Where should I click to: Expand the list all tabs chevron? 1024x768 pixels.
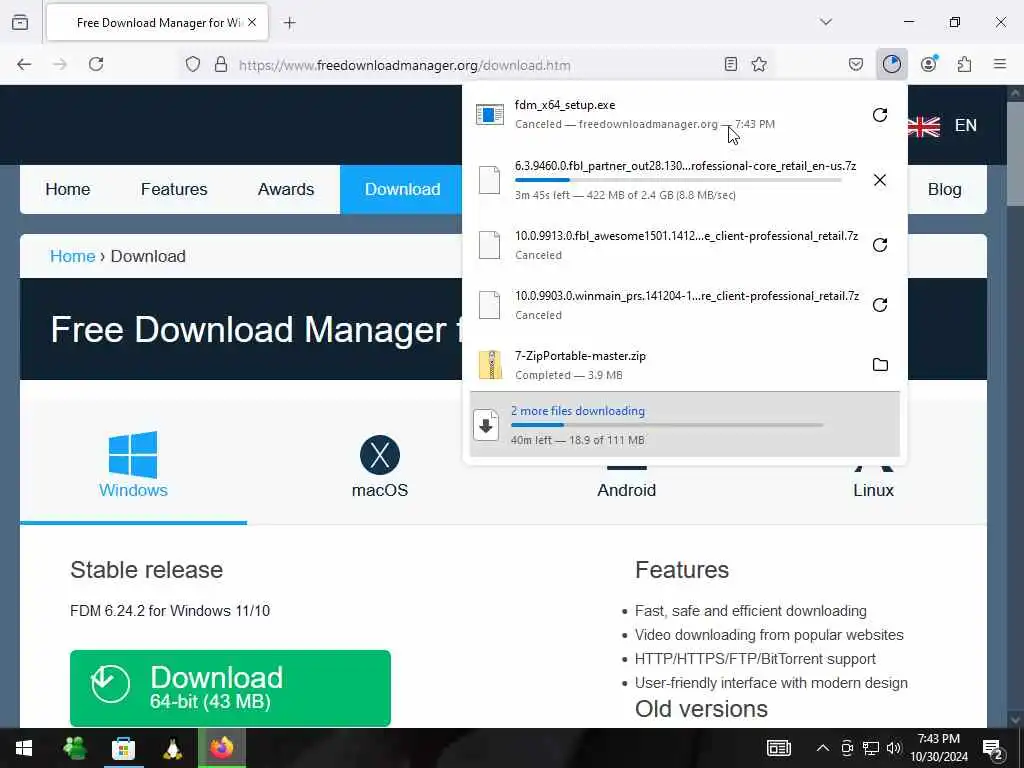pyautogui.click(x=826, y=22)
